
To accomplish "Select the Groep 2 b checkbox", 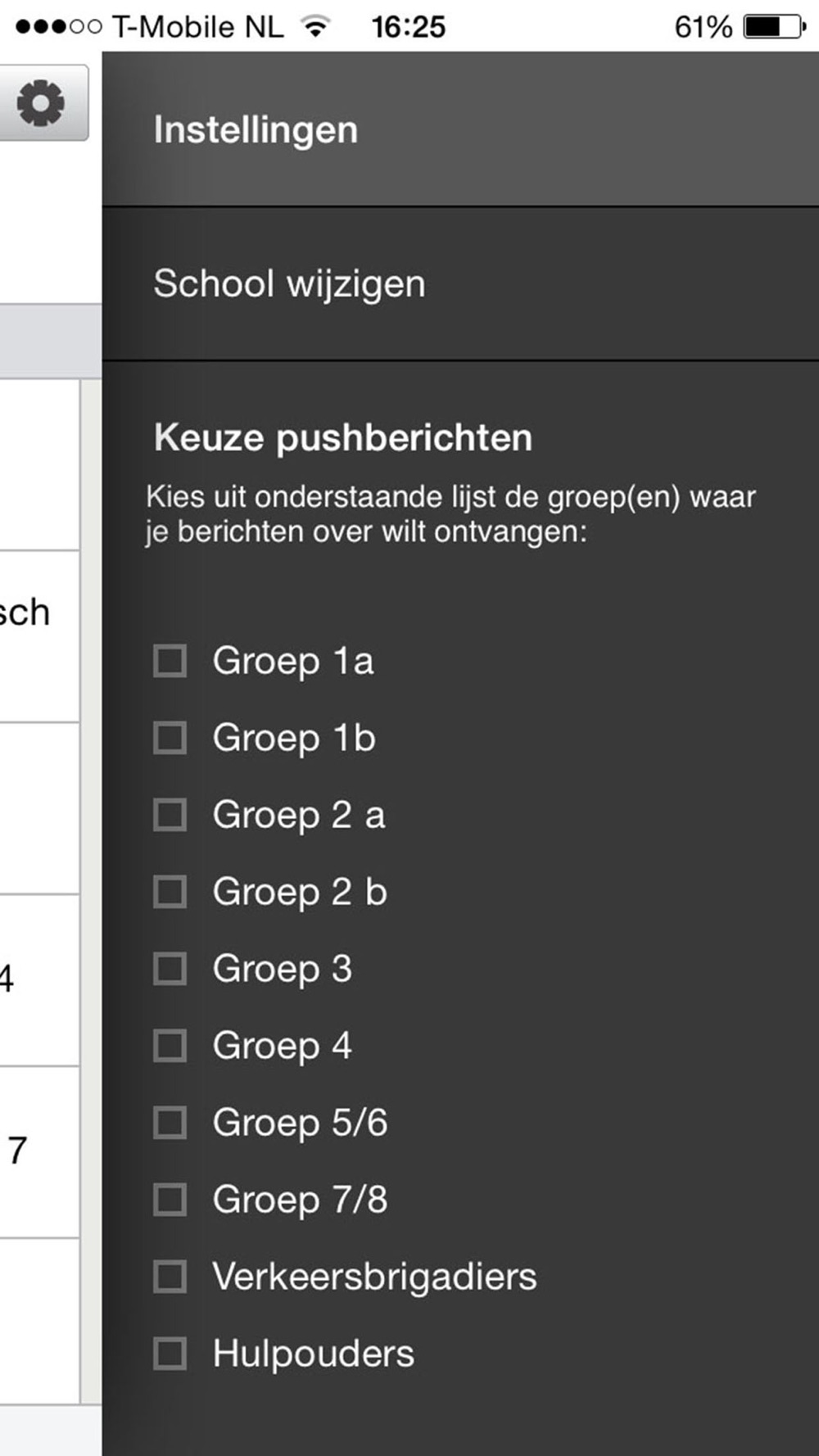I will click(170, 892).
